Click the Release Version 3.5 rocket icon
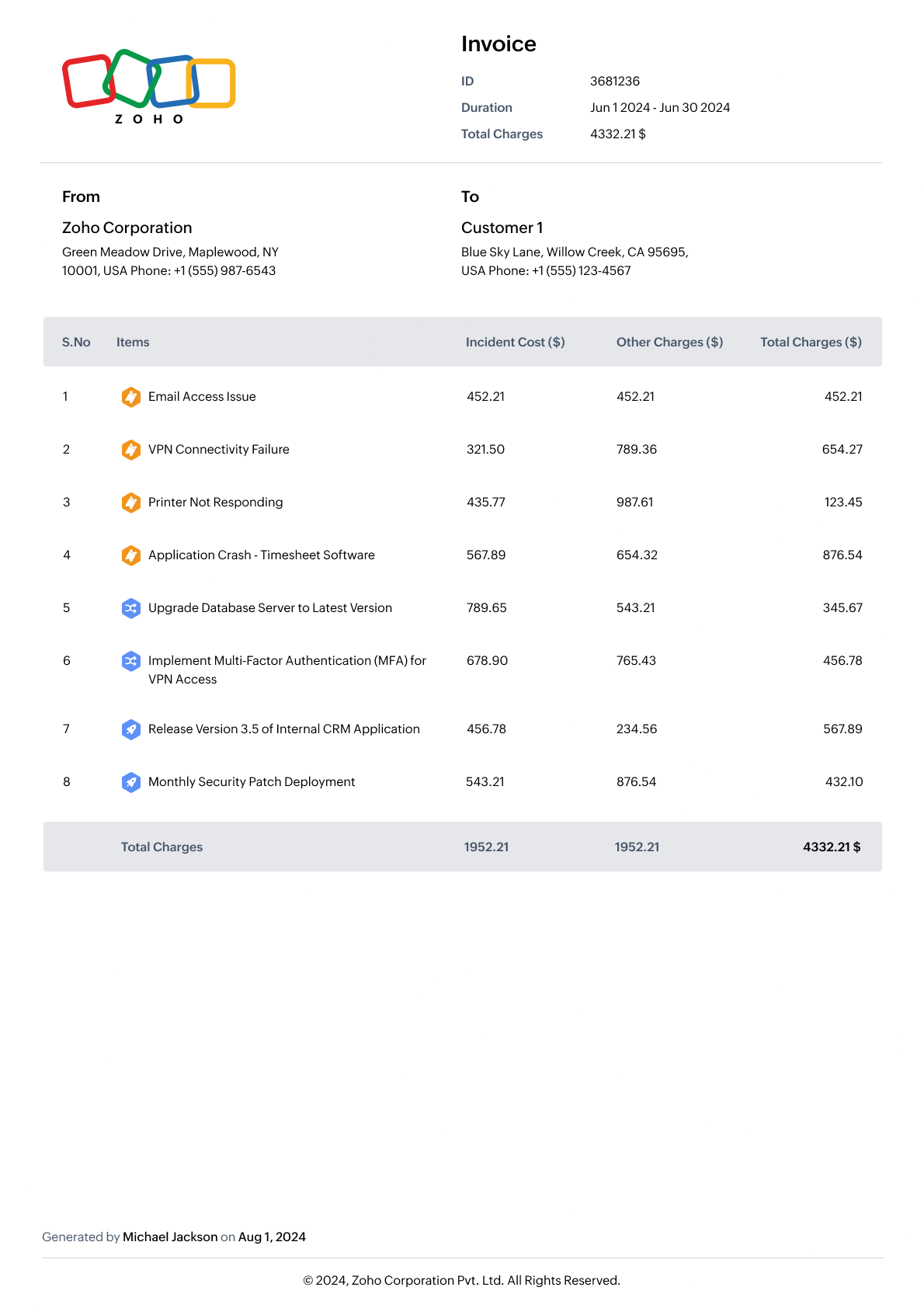Image resolution: width=924 pixels, height=1308 pixels. click(131, 729)
